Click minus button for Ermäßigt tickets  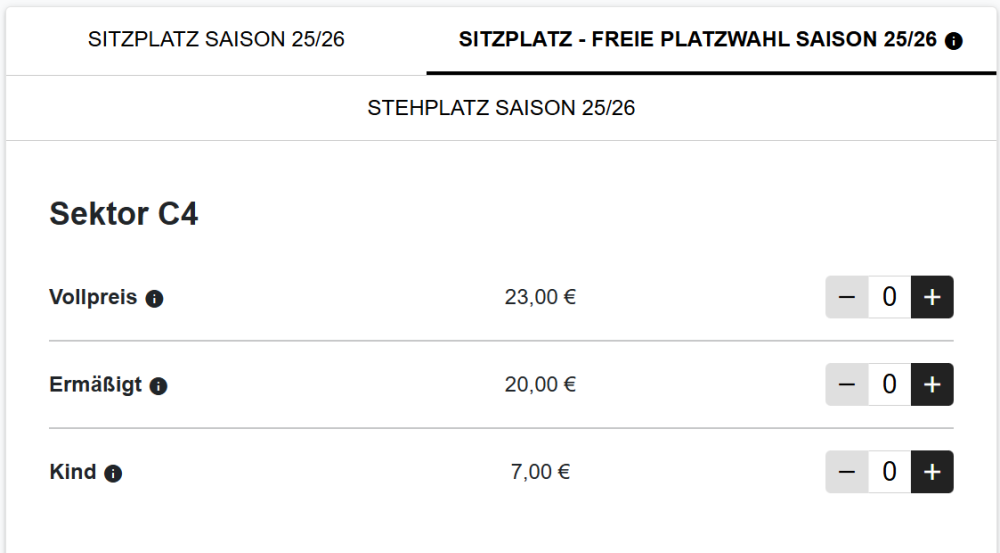[847, 385]
